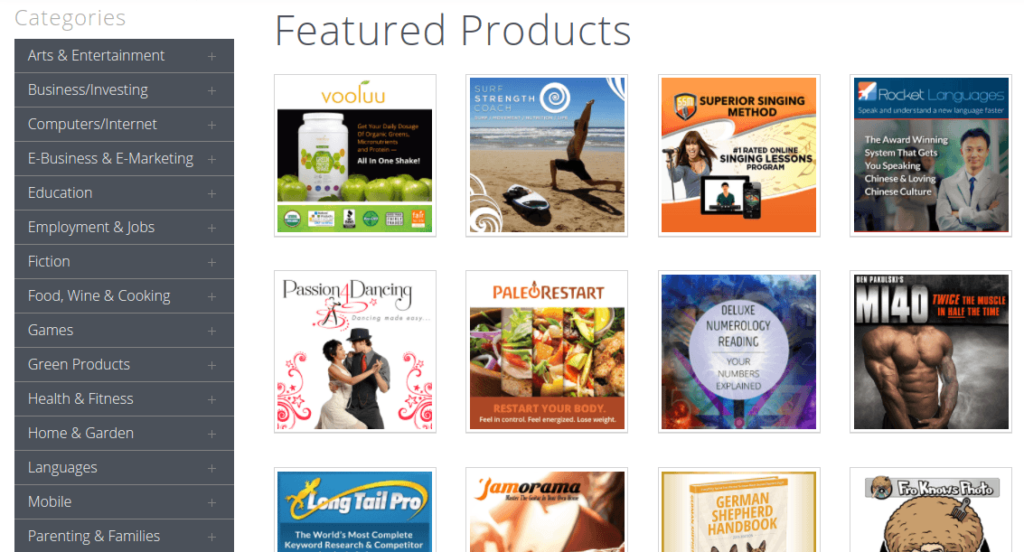The width and height of the screenshot is (1024, 552).
Task: Open the Rocket Languages product tile
Action: click(x=931, y=155)
